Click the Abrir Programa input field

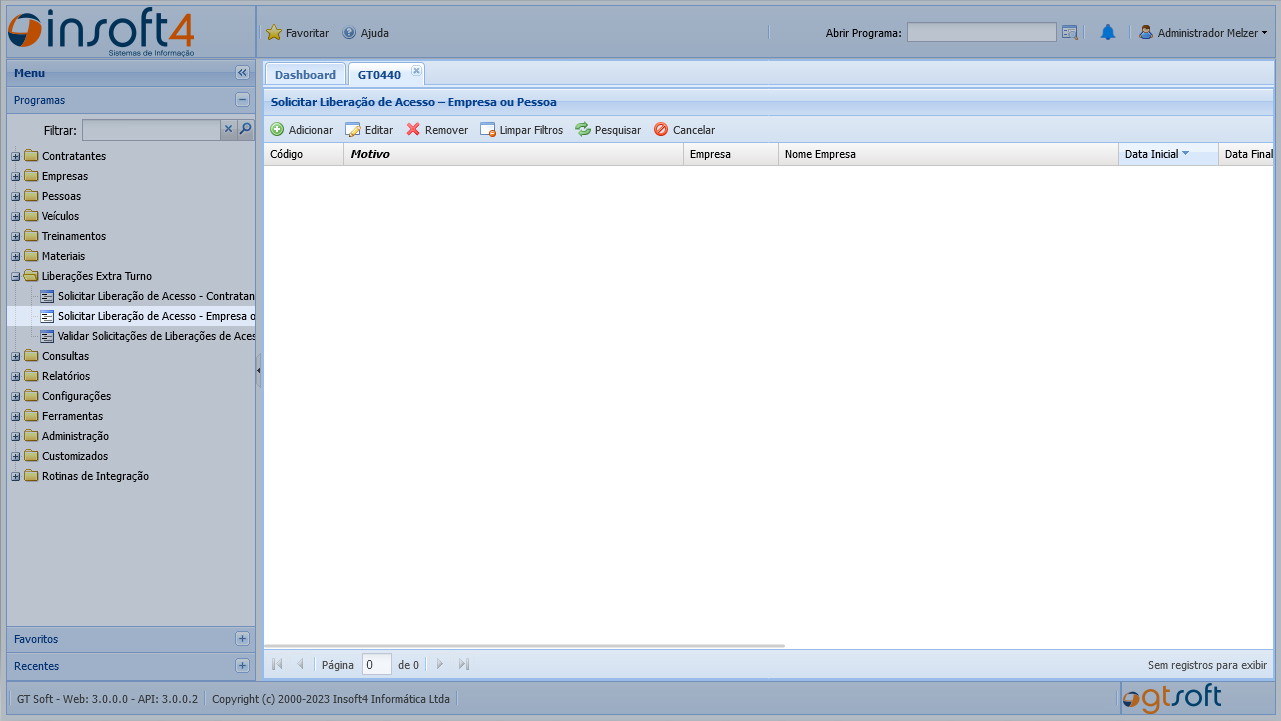[x=981, y=33]
